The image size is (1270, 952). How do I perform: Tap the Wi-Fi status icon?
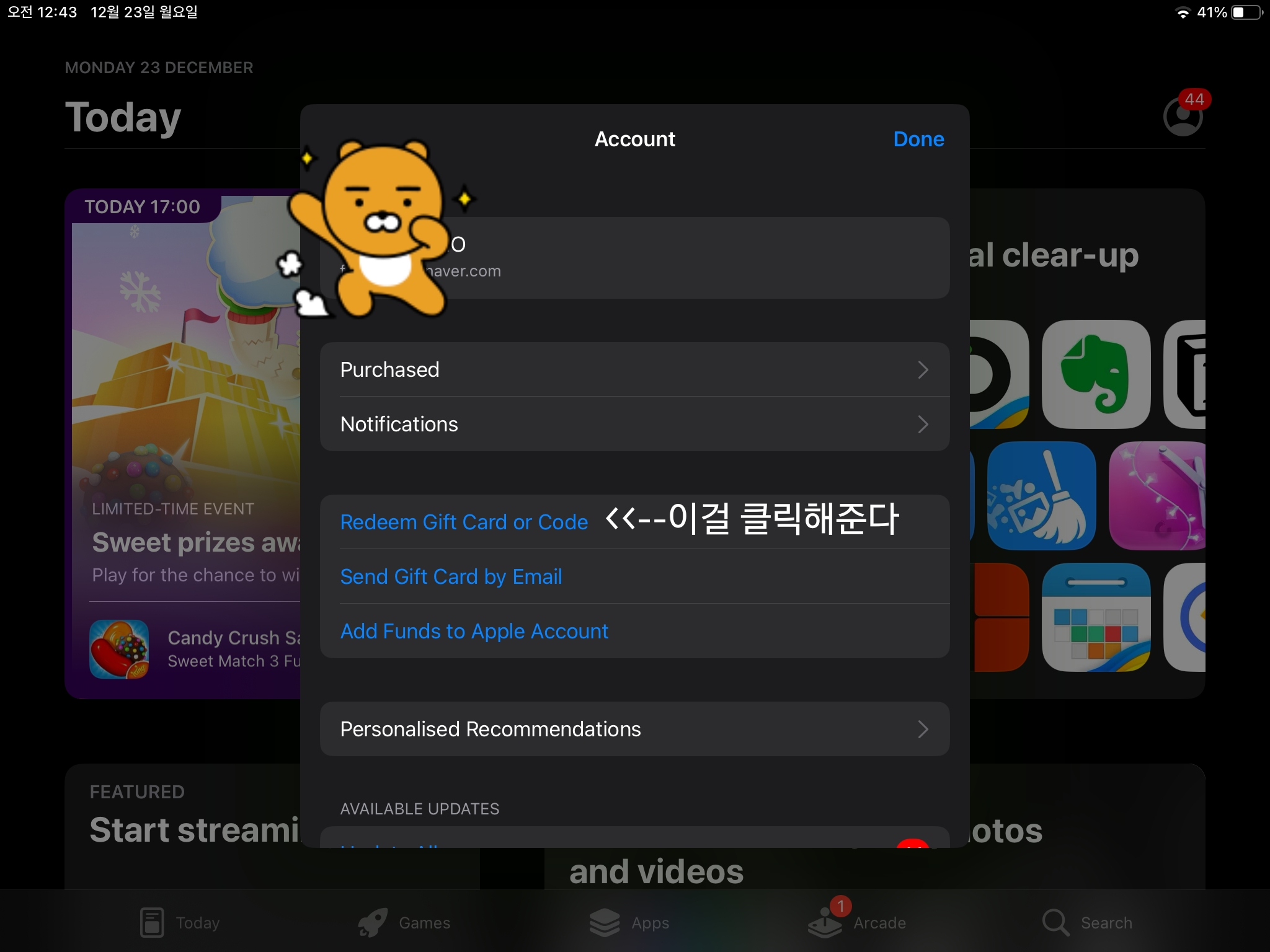tap(1183, 12)
